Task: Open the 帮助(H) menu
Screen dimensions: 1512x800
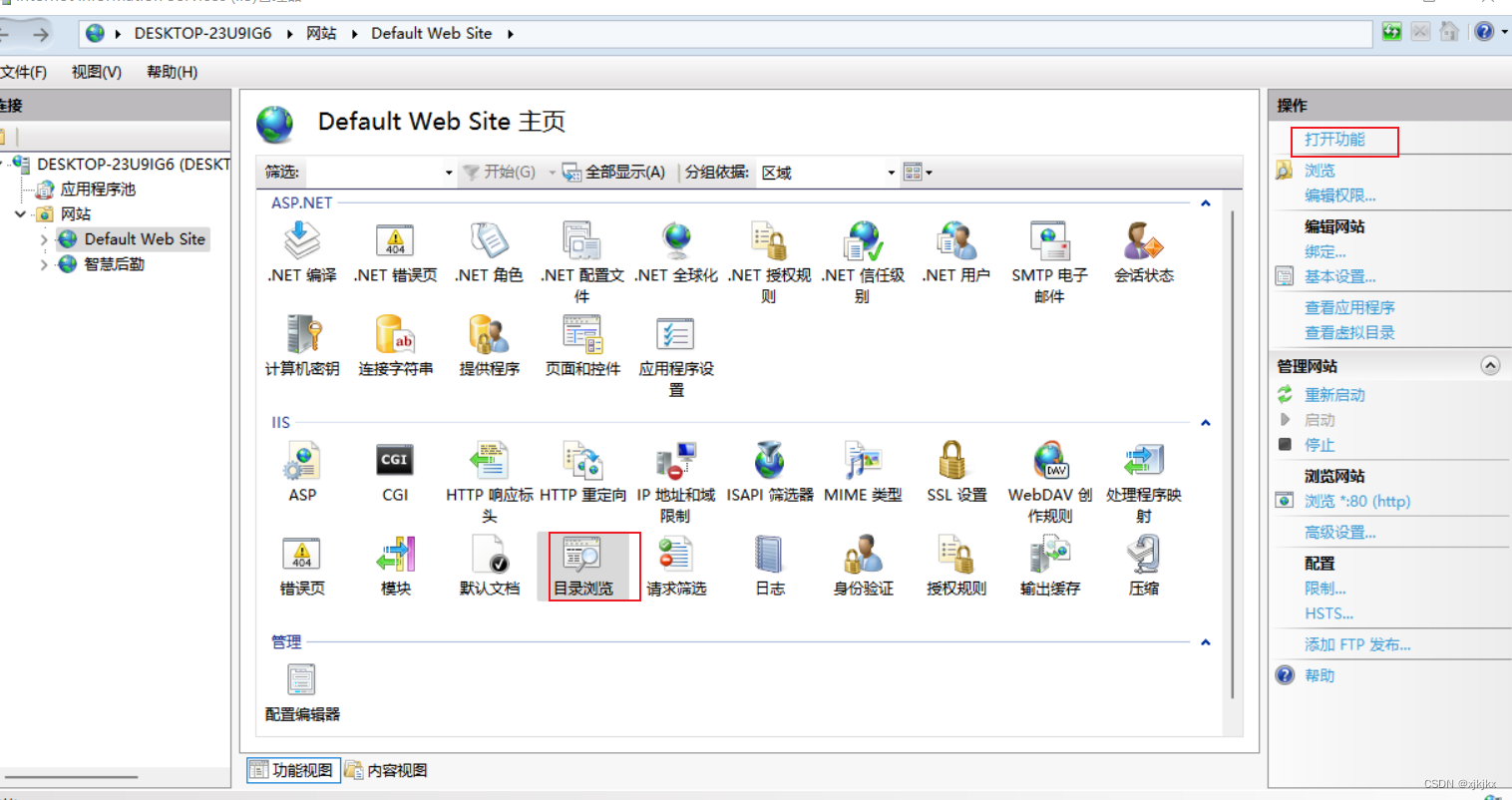Action: click(172, 72)
